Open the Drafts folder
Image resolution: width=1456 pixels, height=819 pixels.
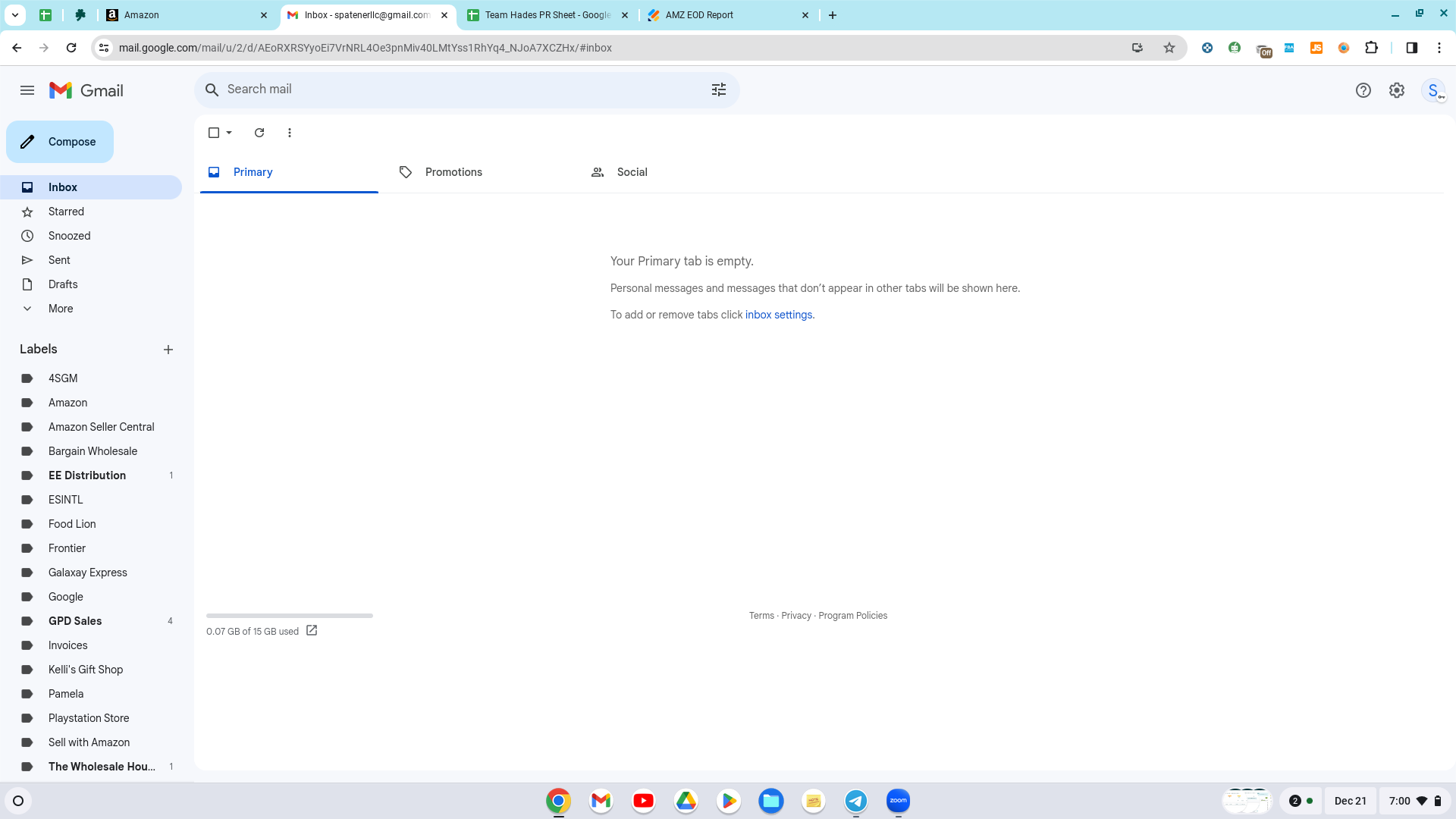tap(91, 284)
